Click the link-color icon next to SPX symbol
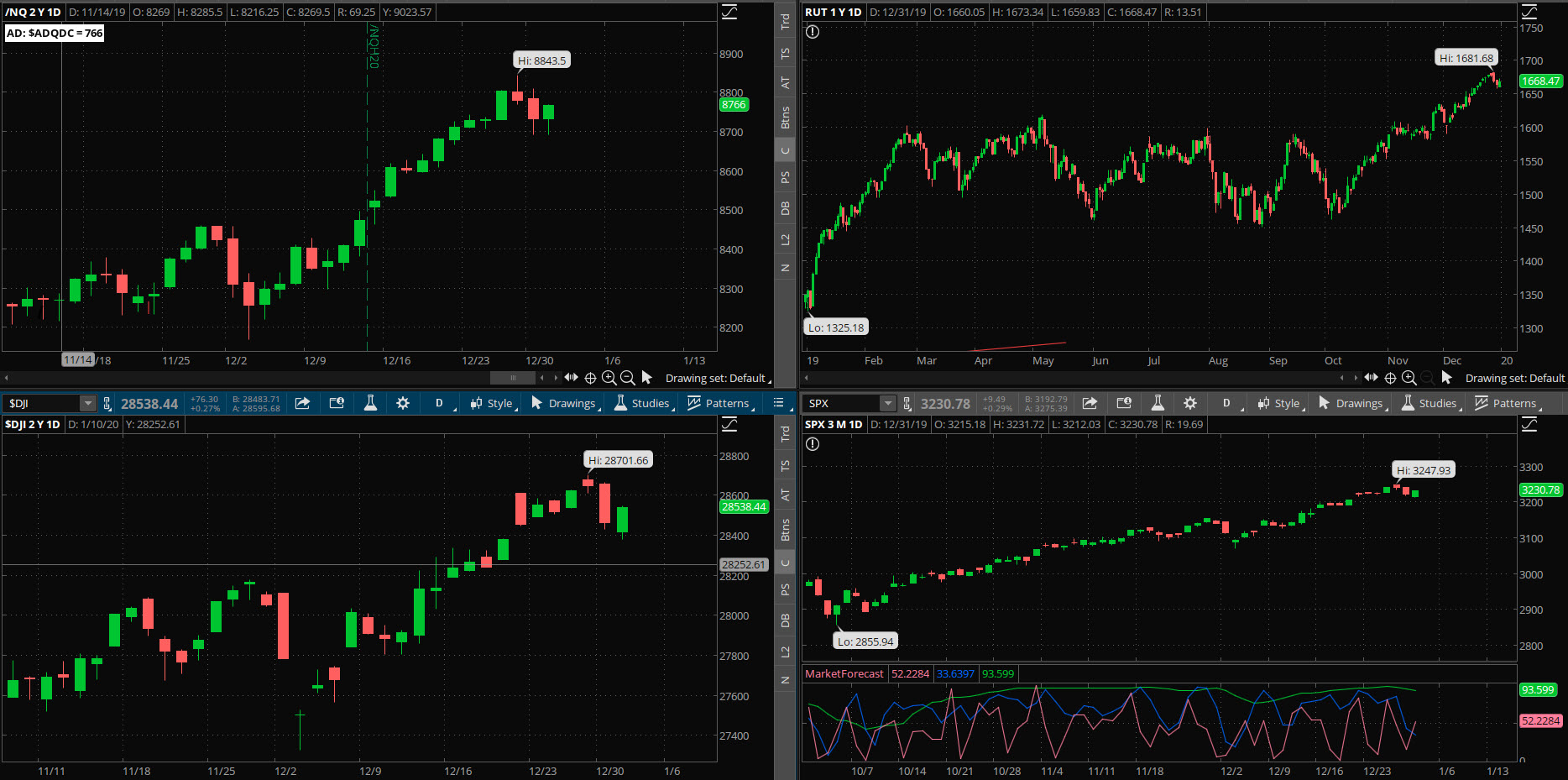Screen dimensions: 1568x780 click(x=907, y=404)
